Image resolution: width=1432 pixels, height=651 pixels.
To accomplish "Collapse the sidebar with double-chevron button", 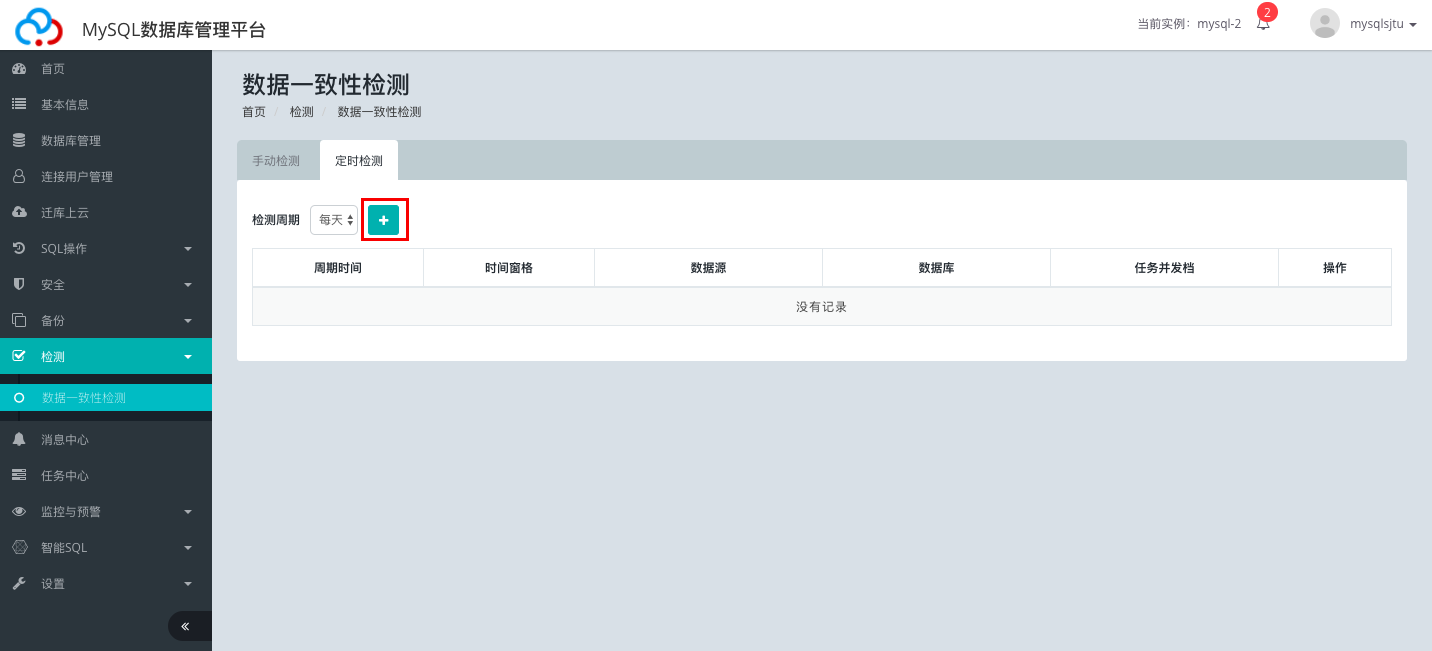I will click(190, 626).
